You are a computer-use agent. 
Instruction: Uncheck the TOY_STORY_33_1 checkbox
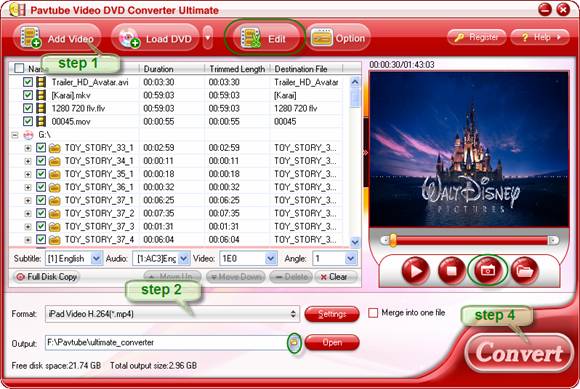[41, 148]
